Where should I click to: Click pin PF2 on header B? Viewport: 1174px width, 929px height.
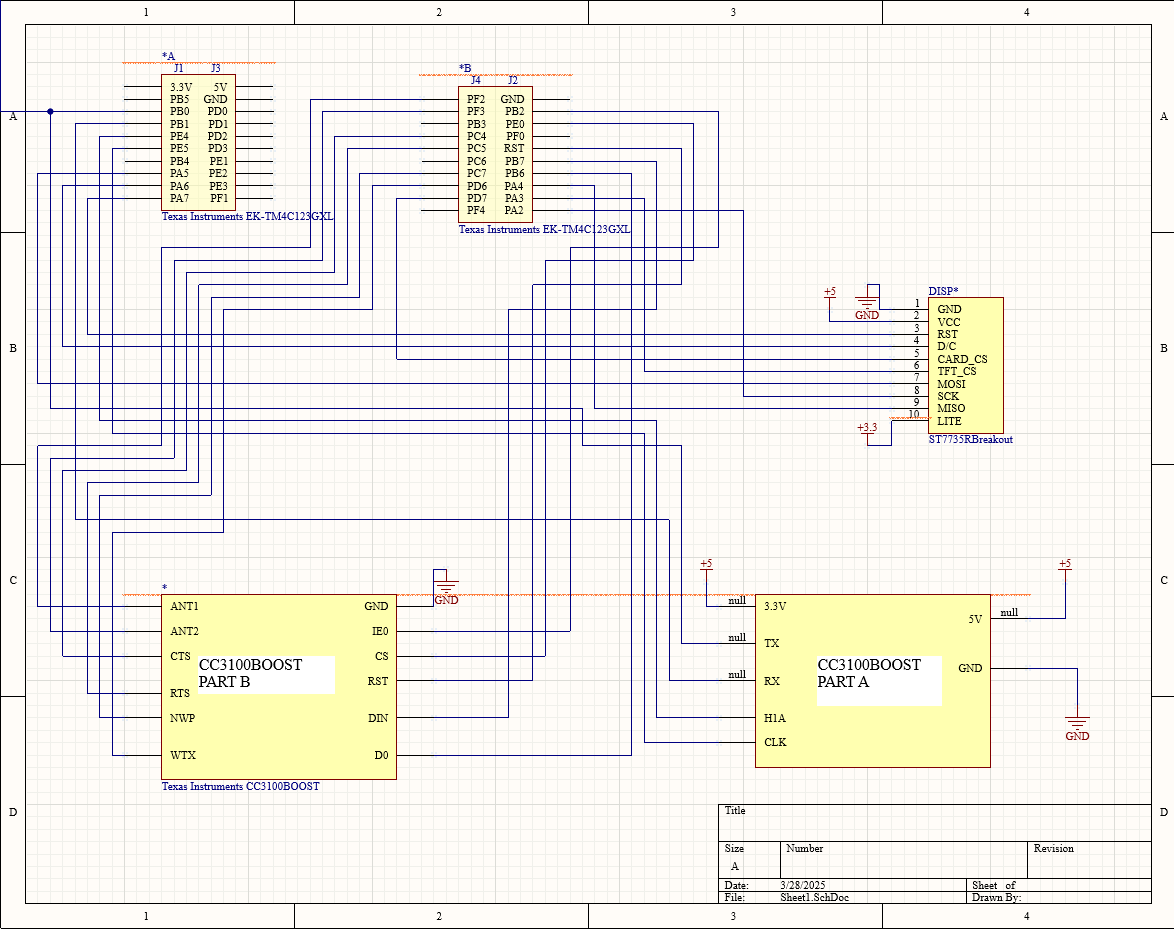click(x=476, y=99)
